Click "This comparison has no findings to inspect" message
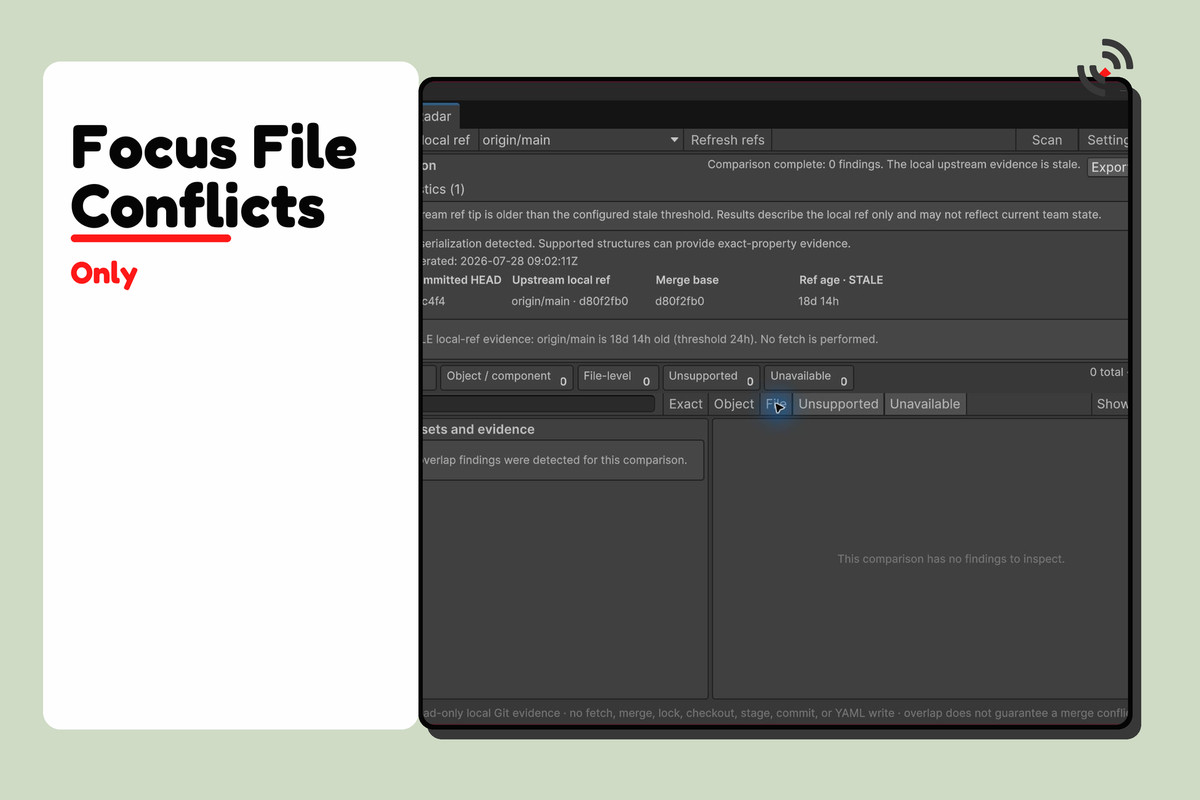Screen dimensions: 1200x800 click(951, 559)
